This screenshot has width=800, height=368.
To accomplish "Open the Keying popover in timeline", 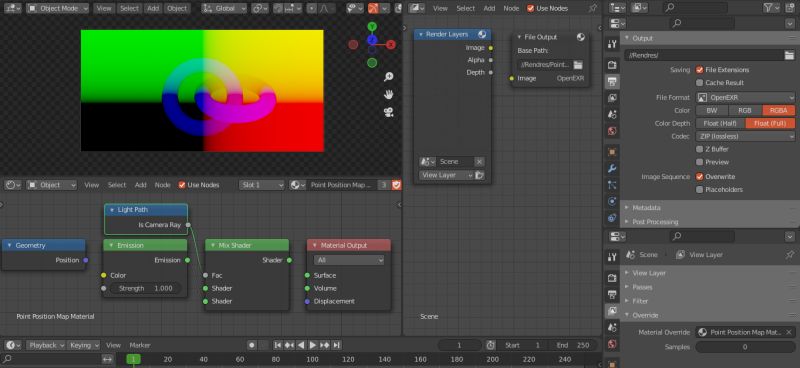I will (x=84, y=345).
